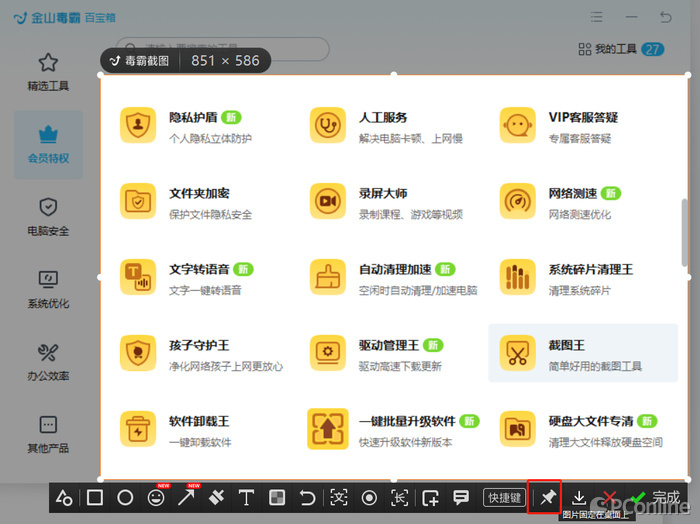Open the 一键批量升级软件 upgrade icon
700x524 pixels.
click(328, 428)
